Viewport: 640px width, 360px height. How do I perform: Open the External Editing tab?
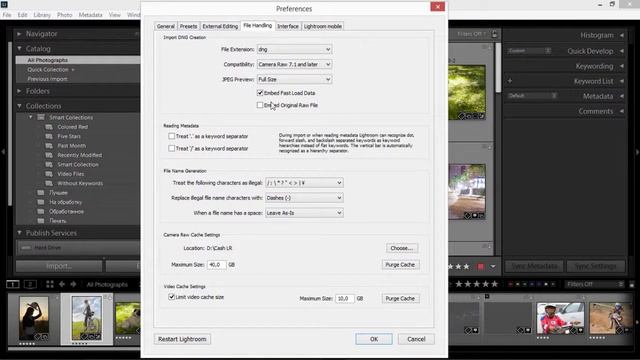coord(220,26)
